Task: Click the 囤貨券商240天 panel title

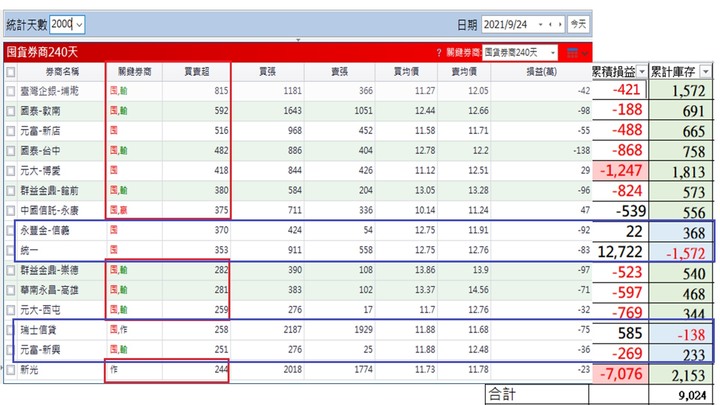Action: (42, 52)
